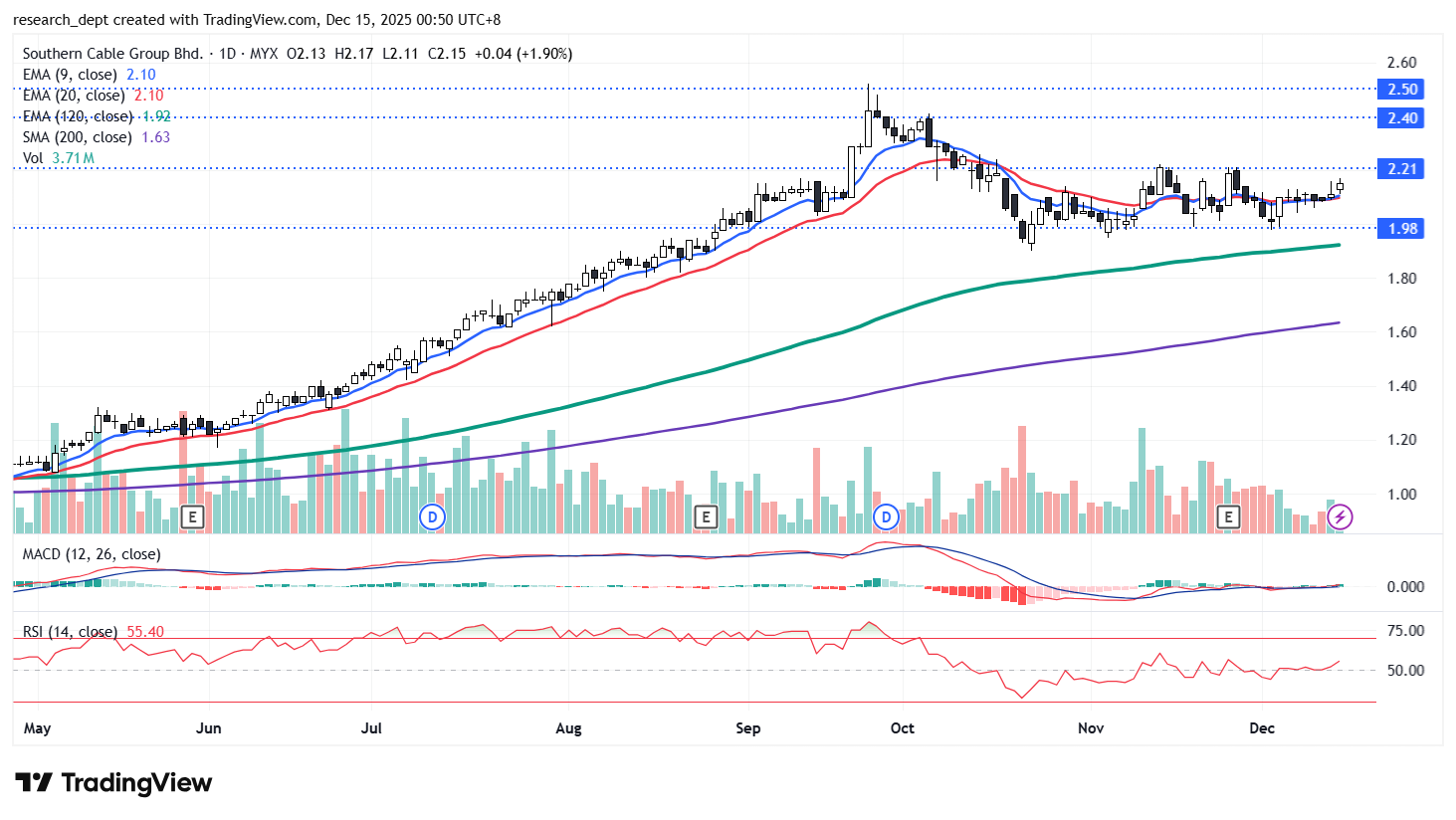This screenshot has height=820, width=1456.
Task: Click the earnings marker in late August
Action: click(x=706, y=516)
